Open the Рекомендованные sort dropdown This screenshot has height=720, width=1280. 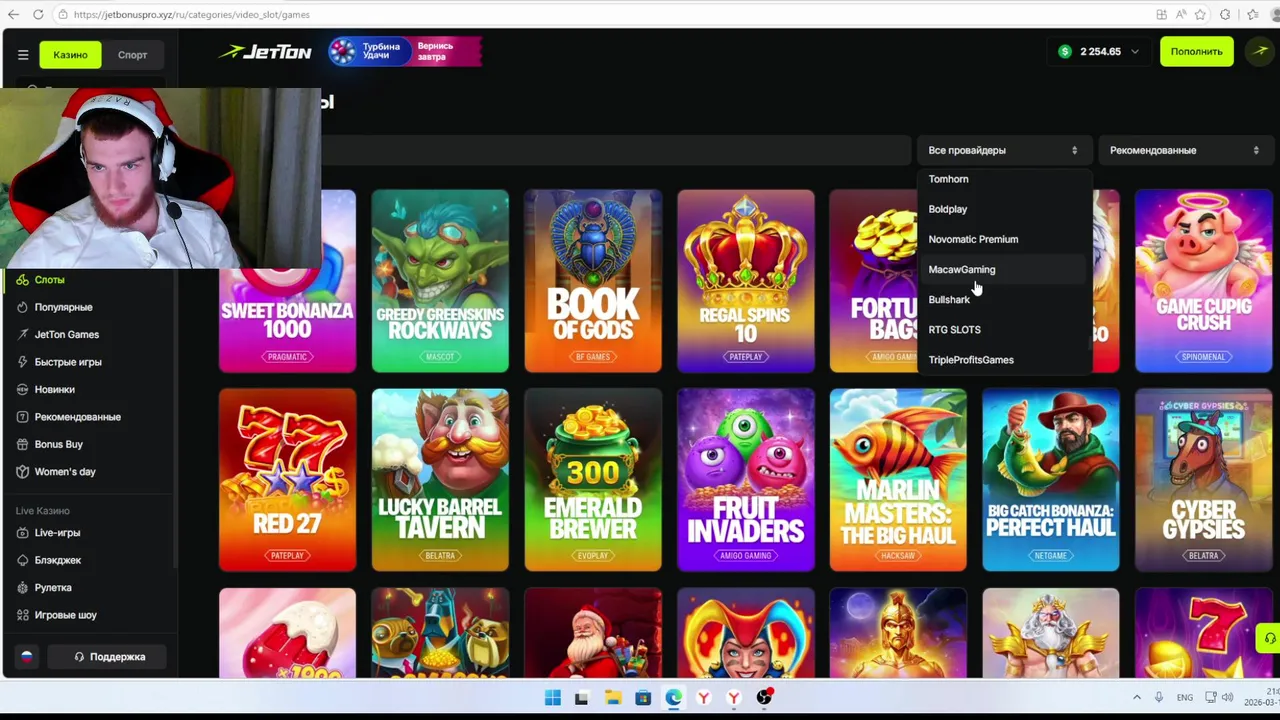pyautogui.click(x=1185, y=150)
